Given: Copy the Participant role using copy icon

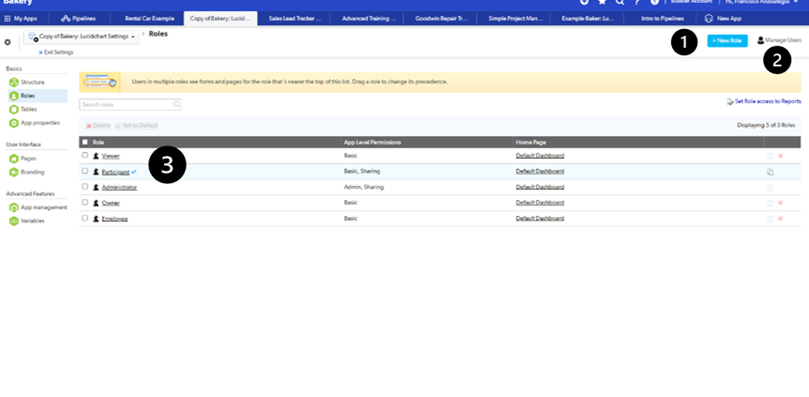Looking at the screenshot, I should pyautogui.click(x=770, y=171).
